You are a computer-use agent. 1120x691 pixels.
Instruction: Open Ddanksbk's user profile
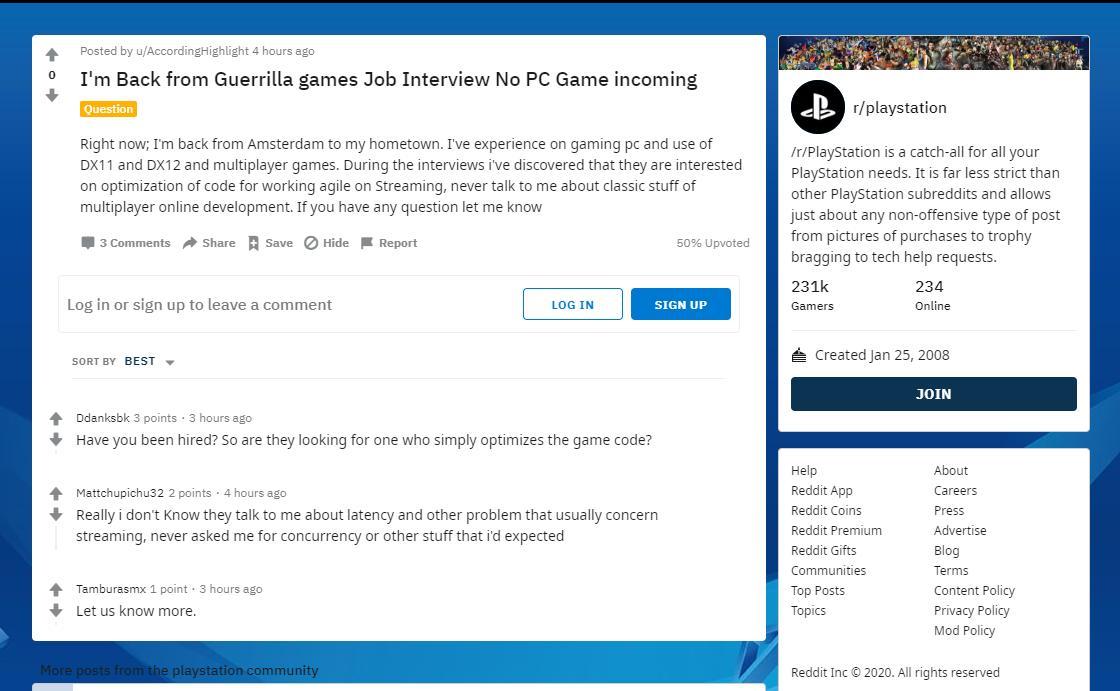[103, 418]
